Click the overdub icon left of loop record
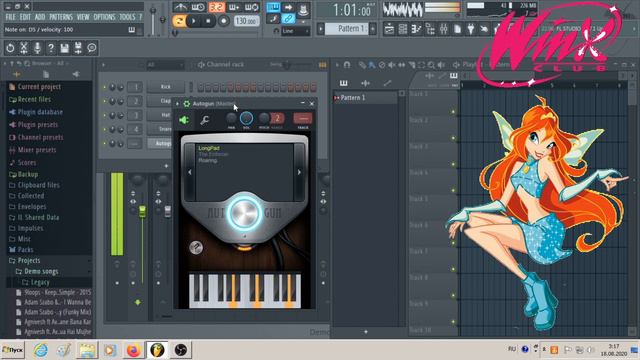Viewport: 640px width, 360px height. 234,7
